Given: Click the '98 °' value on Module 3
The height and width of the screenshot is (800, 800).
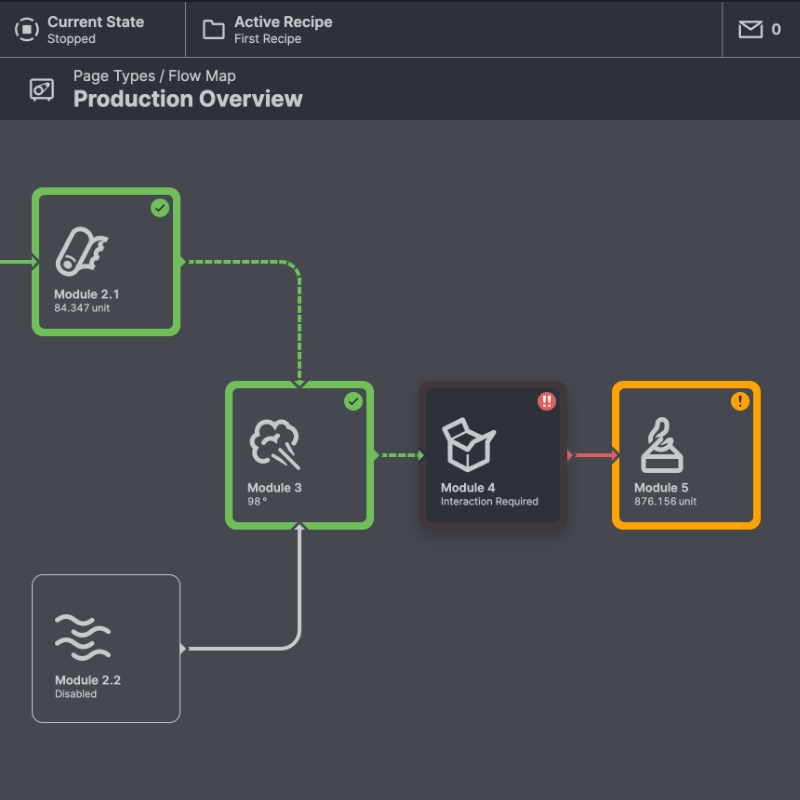Looking at the screenshot, I should (257, 502).
